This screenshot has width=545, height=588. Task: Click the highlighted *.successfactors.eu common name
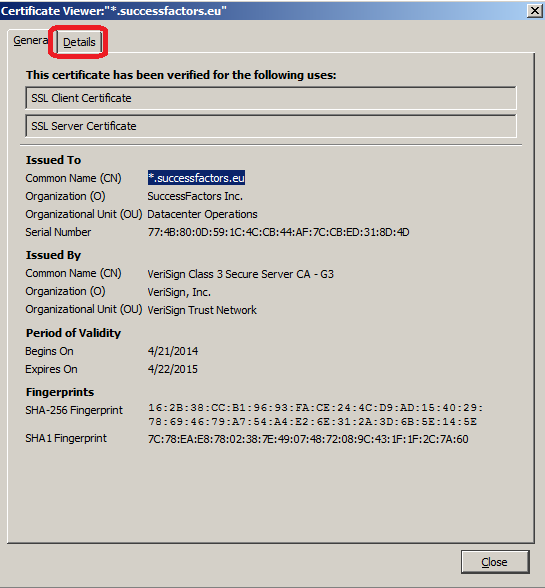pyautogui.click(x=196, y=178)
